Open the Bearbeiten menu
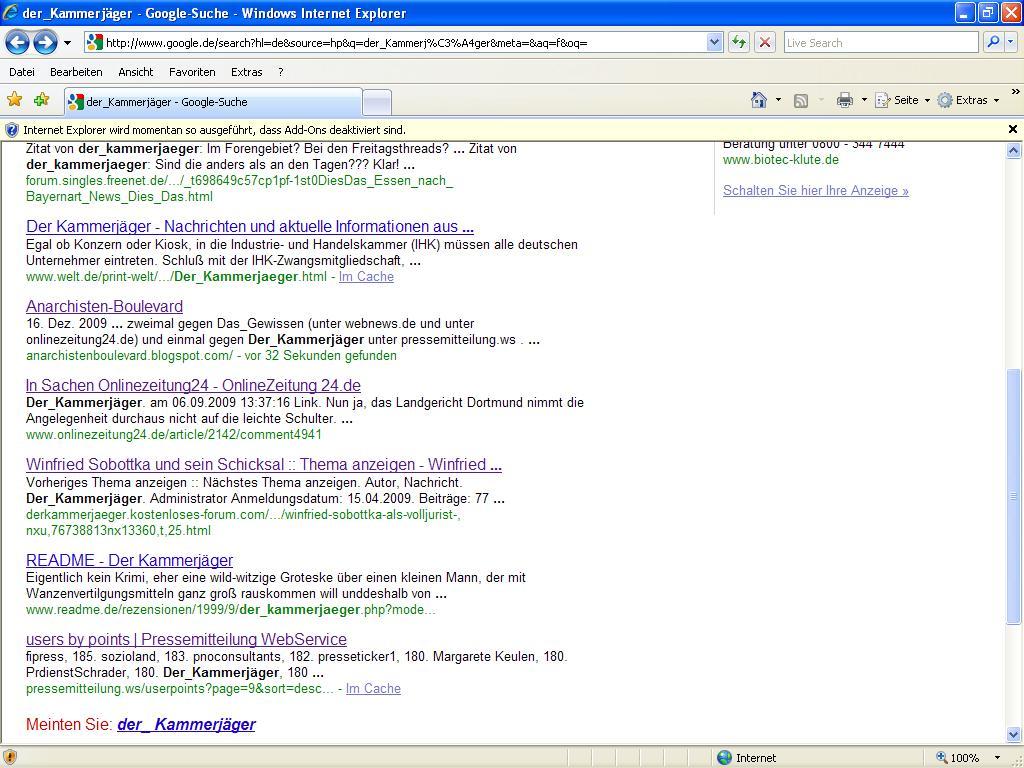Viewport: 1024px width, 768px height. [76, 72]
